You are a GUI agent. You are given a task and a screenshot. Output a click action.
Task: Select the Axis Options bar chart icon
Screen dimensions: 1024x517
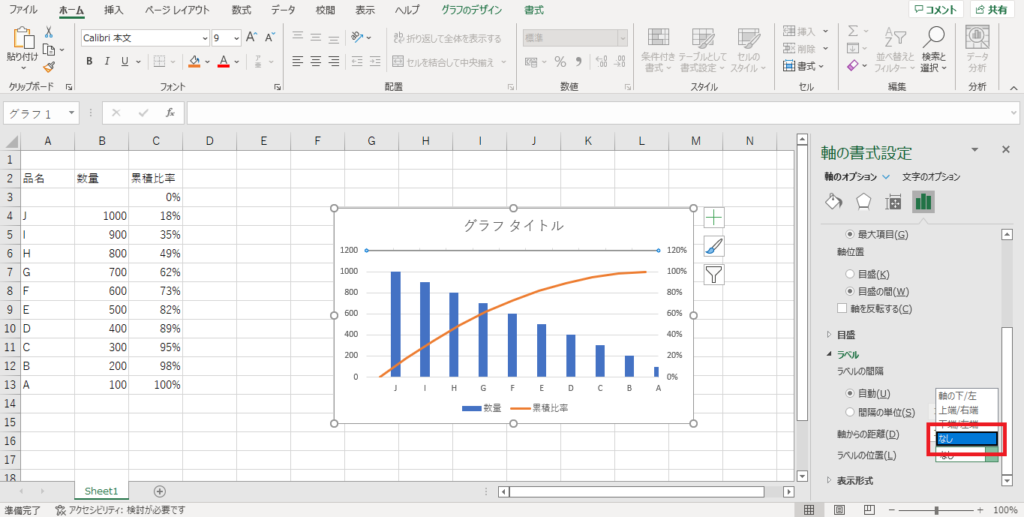923,202
